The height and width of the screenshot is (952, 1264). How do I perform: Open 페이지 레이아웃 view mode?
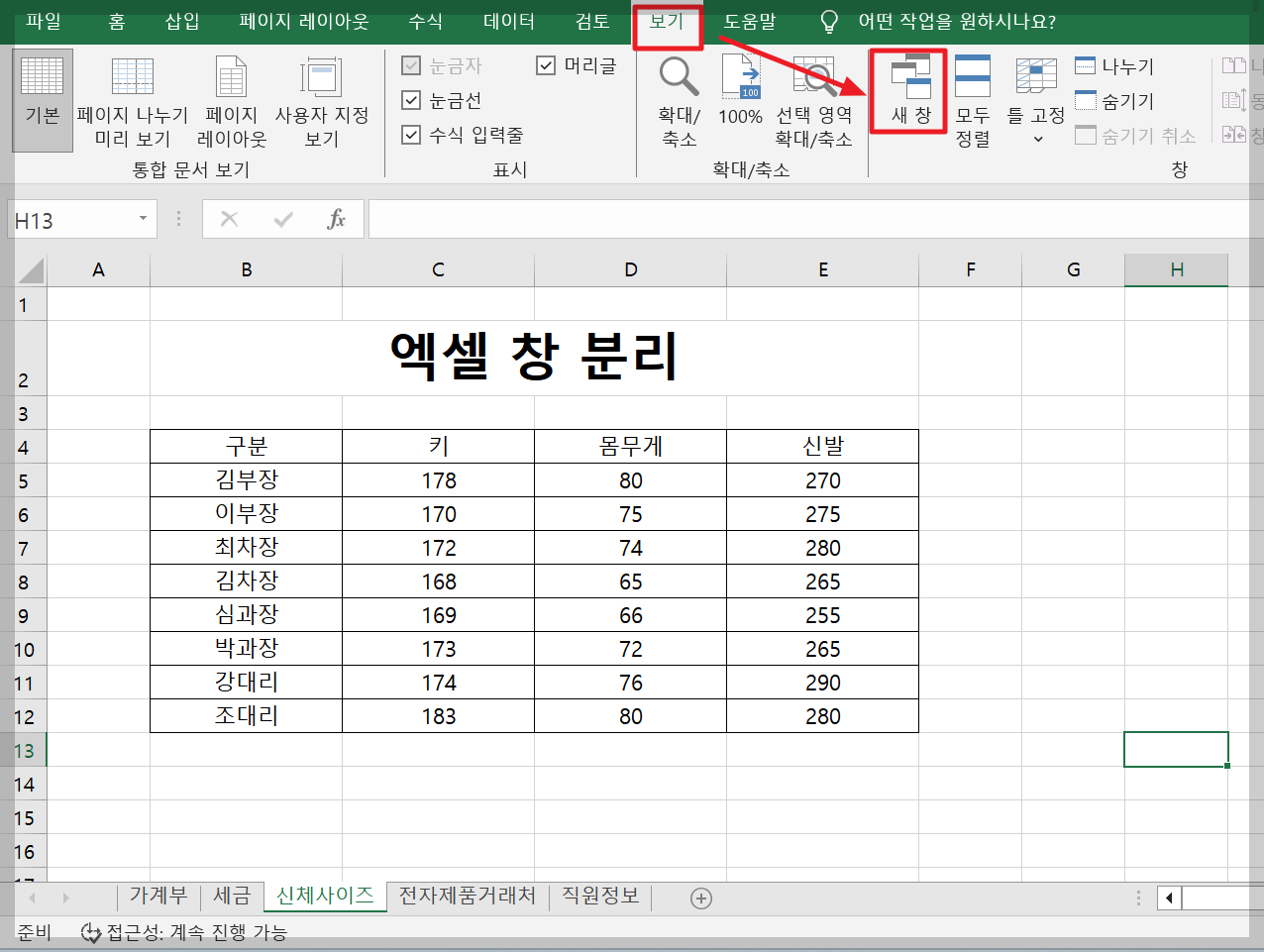point(230,99)
